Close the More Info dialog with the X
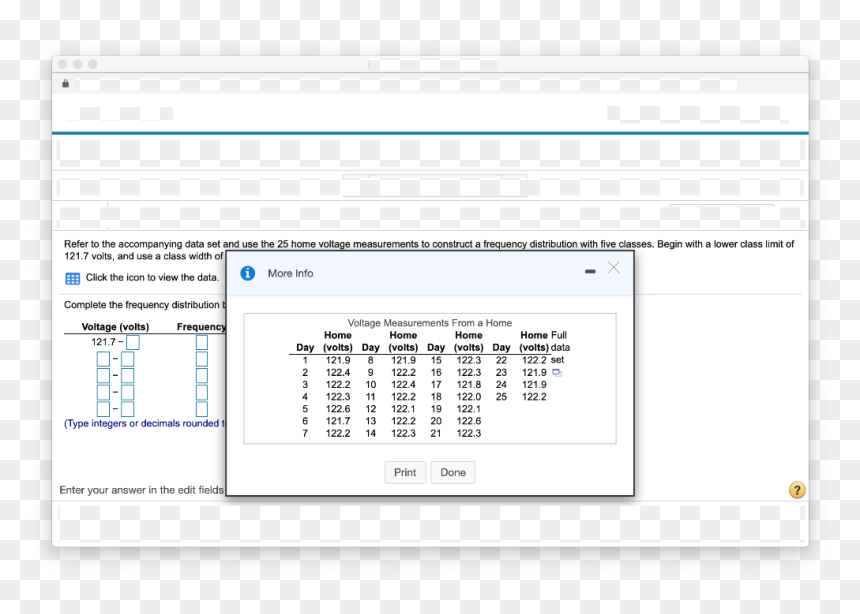Image resolution: width=860 pixels, height=614 pixels. [614, 268]
